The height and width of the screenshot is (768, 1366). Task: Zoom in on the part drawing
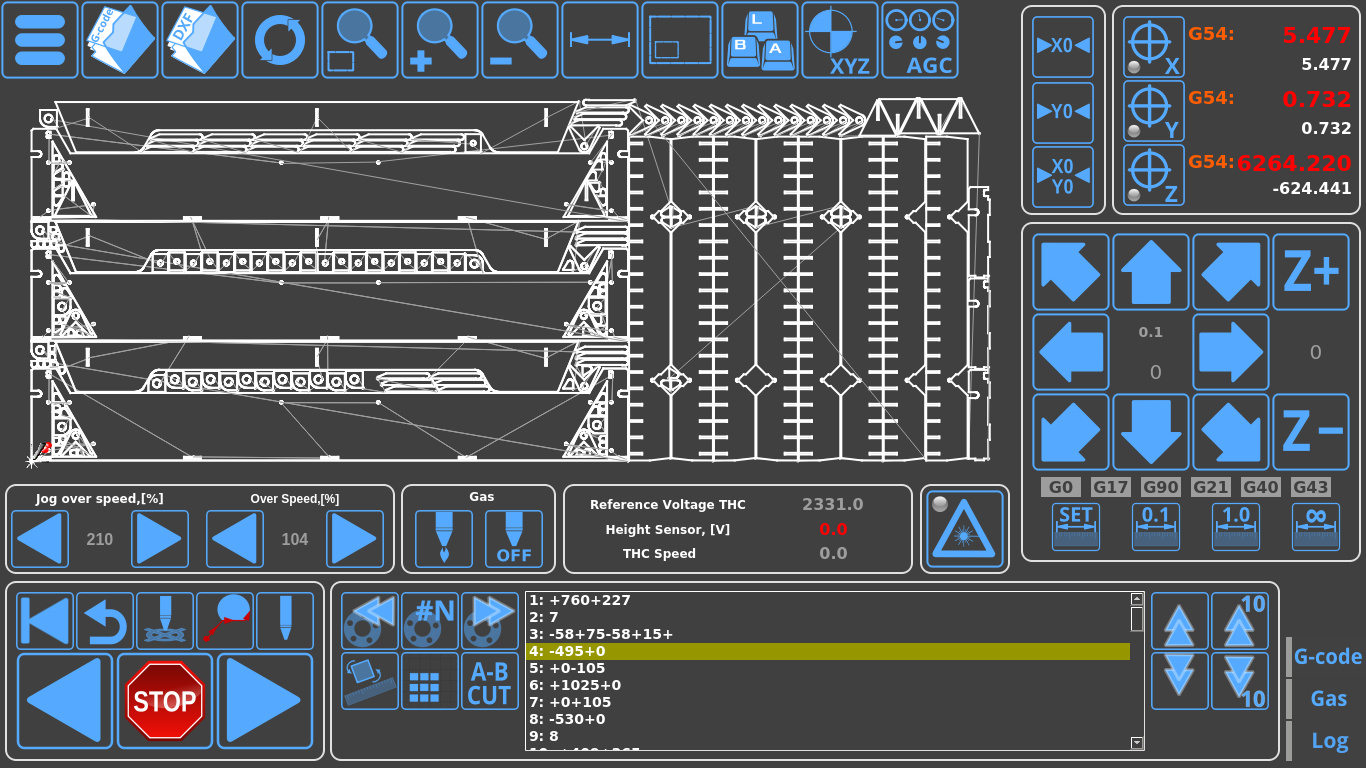coord(440,40)
